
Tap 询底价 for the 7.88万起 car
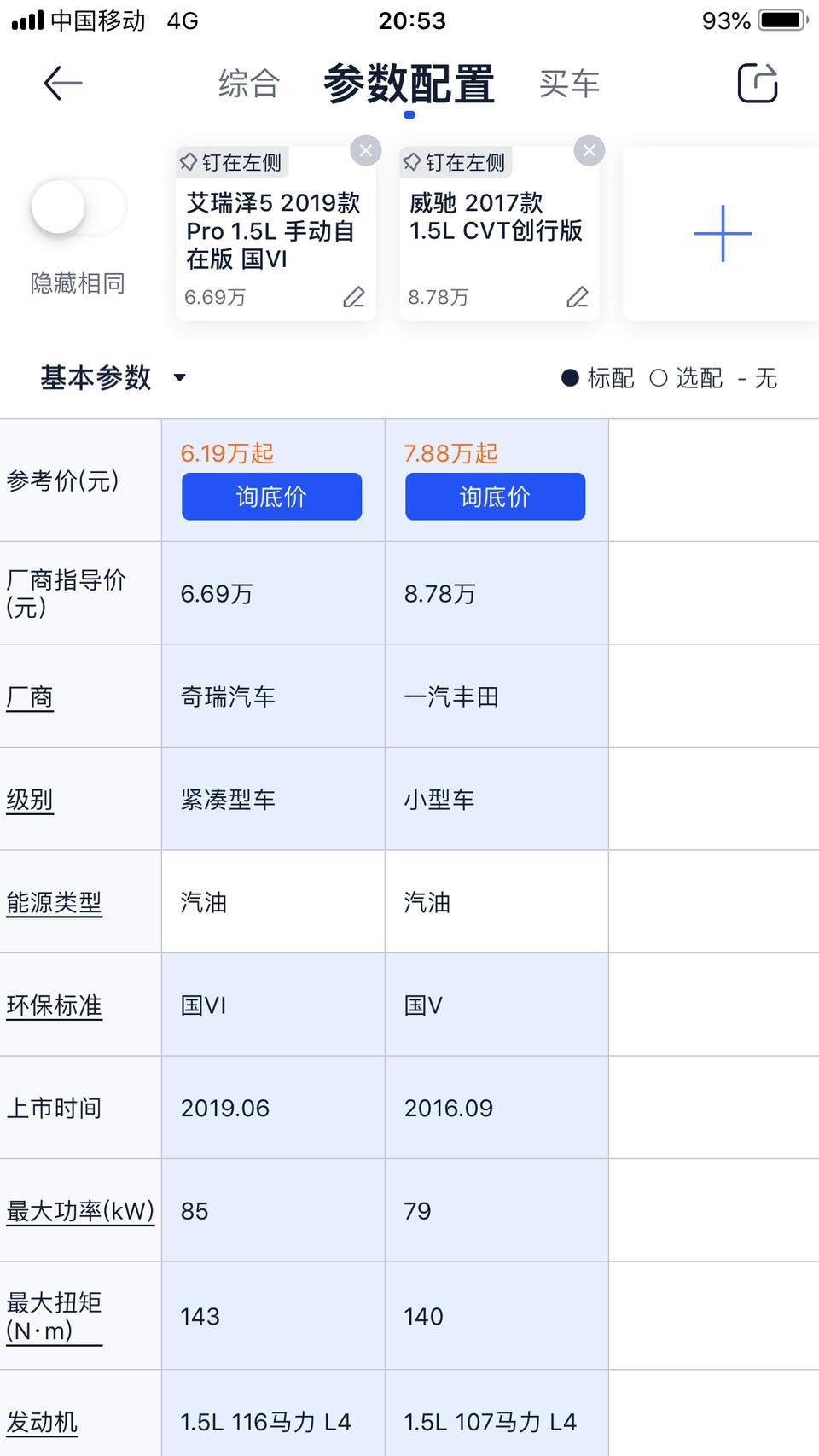(x=495, y=497)
